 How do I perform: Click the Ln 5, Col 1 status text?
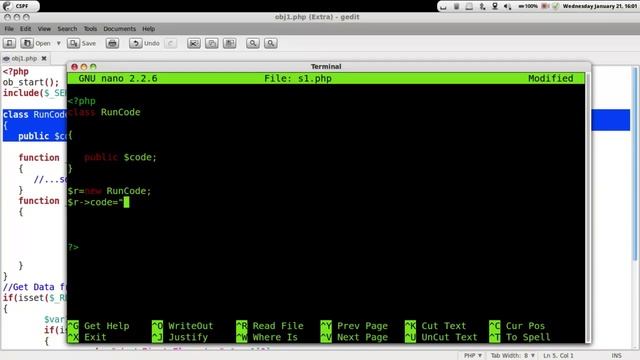[558, 356]
